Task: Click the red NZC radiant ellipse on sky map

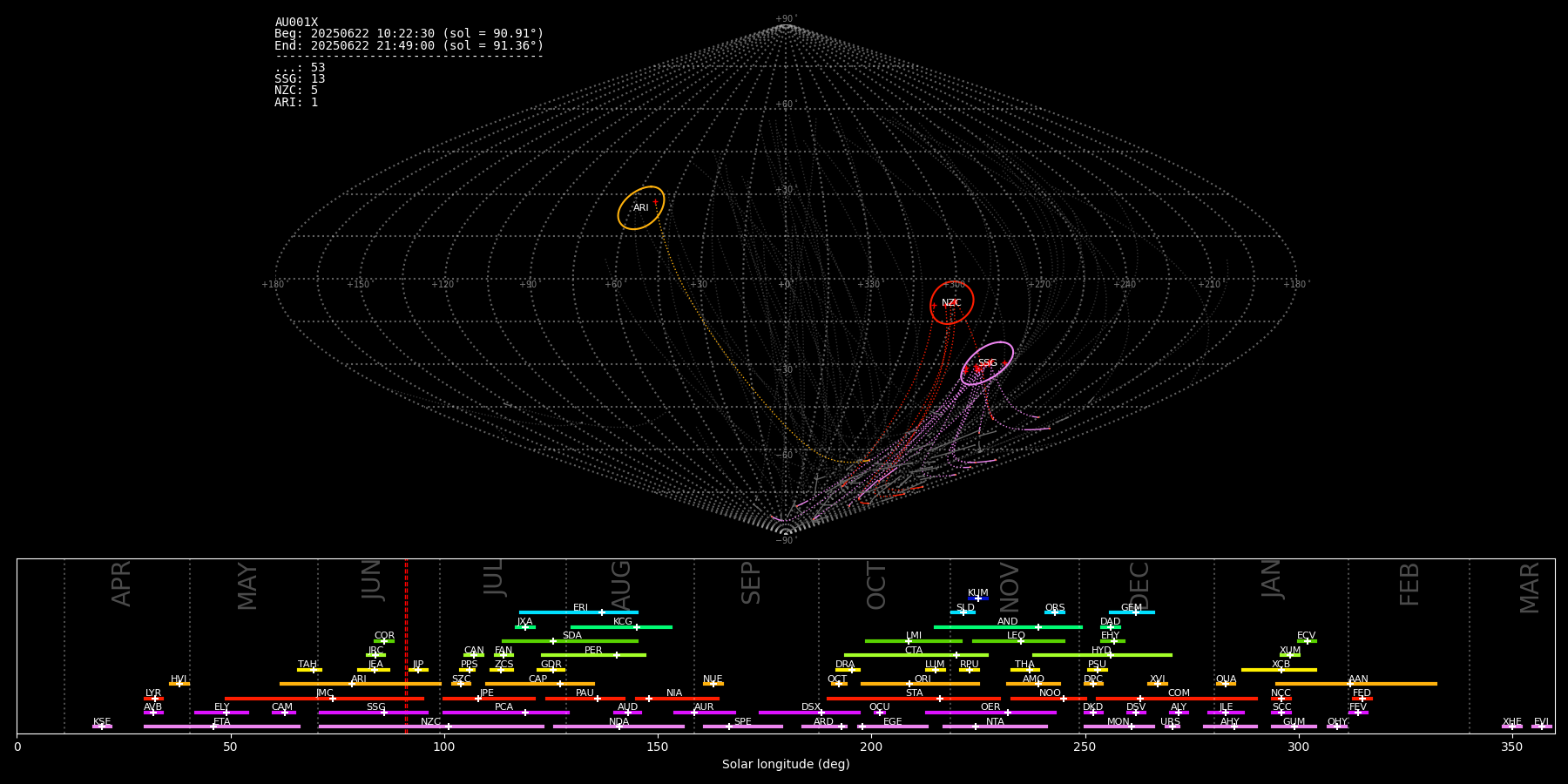Action: 951,302
